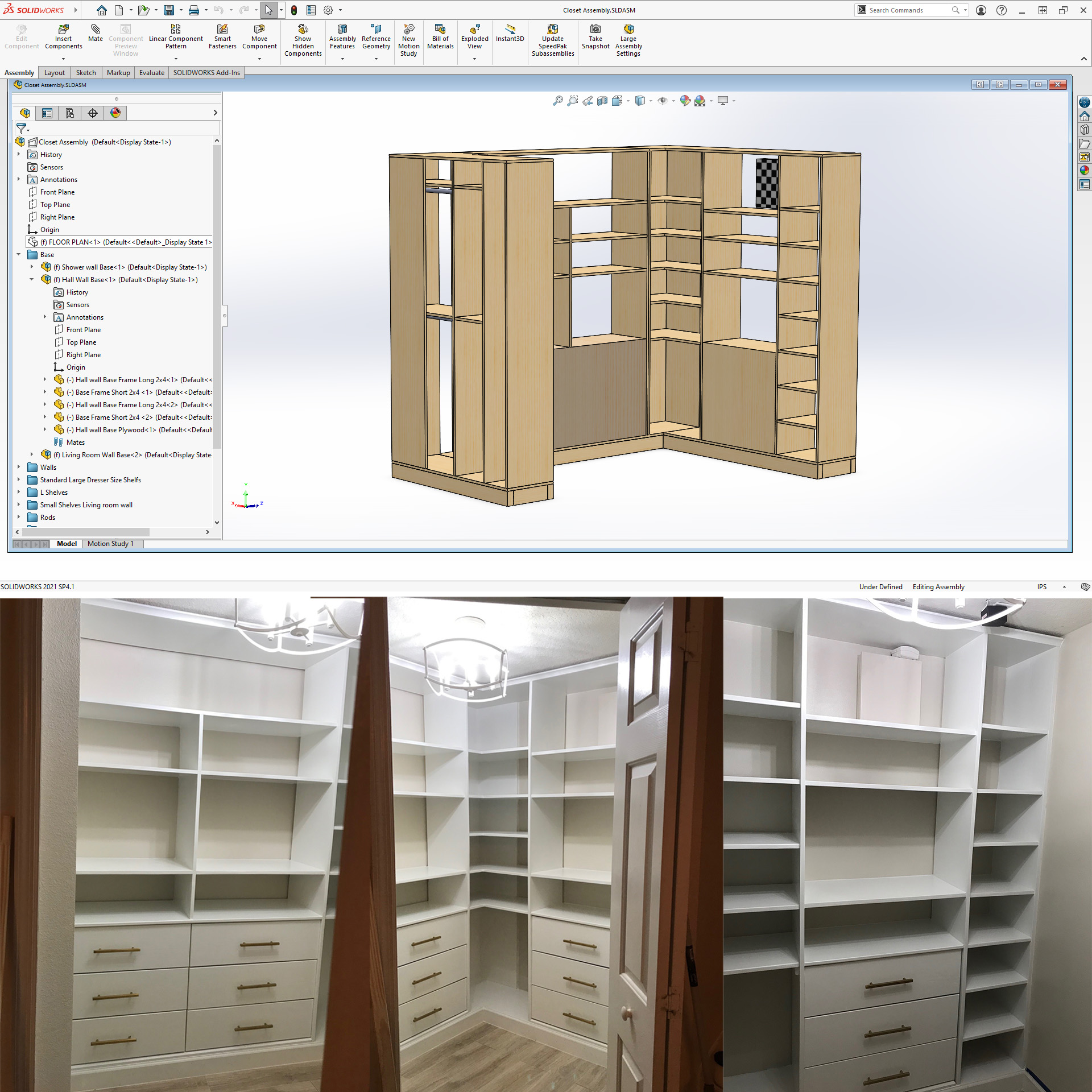Collapse the Base folder in the tree
Screen dimensions: 1092x1092
(x=19, y=255)
